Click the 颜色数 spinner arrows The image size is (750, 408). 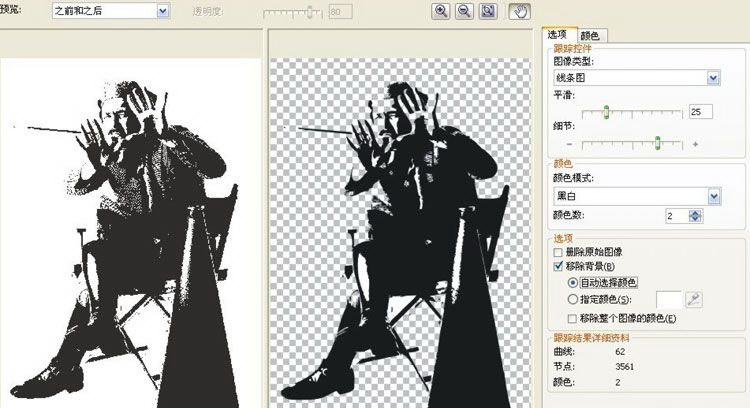[x=695, y=216]
